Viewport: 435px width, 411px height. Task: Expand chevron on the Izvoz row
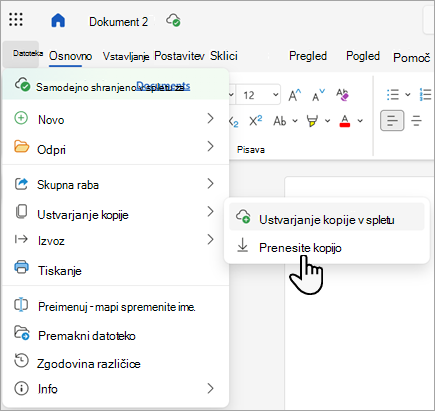210,239
